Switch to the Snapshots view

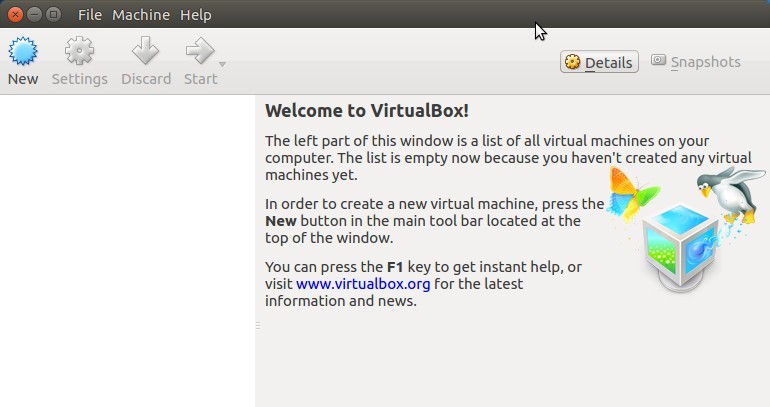pyautogui.click(x=695, y=62)
